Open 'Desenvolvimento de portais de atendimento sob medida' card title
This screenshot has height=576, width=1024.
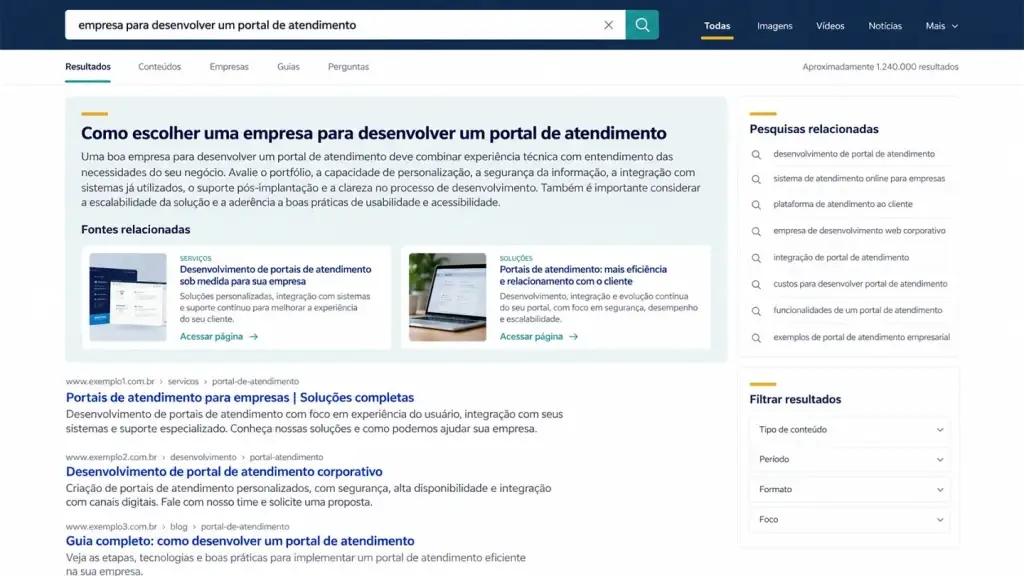pyautogui.click(x=275, y=275)
